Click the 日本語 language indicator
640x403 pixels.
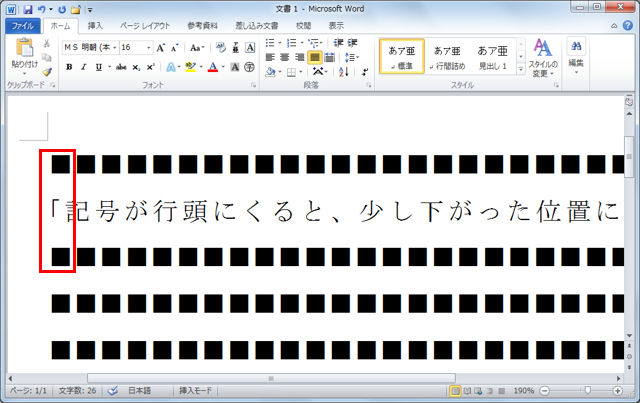(x=140, y=391)
